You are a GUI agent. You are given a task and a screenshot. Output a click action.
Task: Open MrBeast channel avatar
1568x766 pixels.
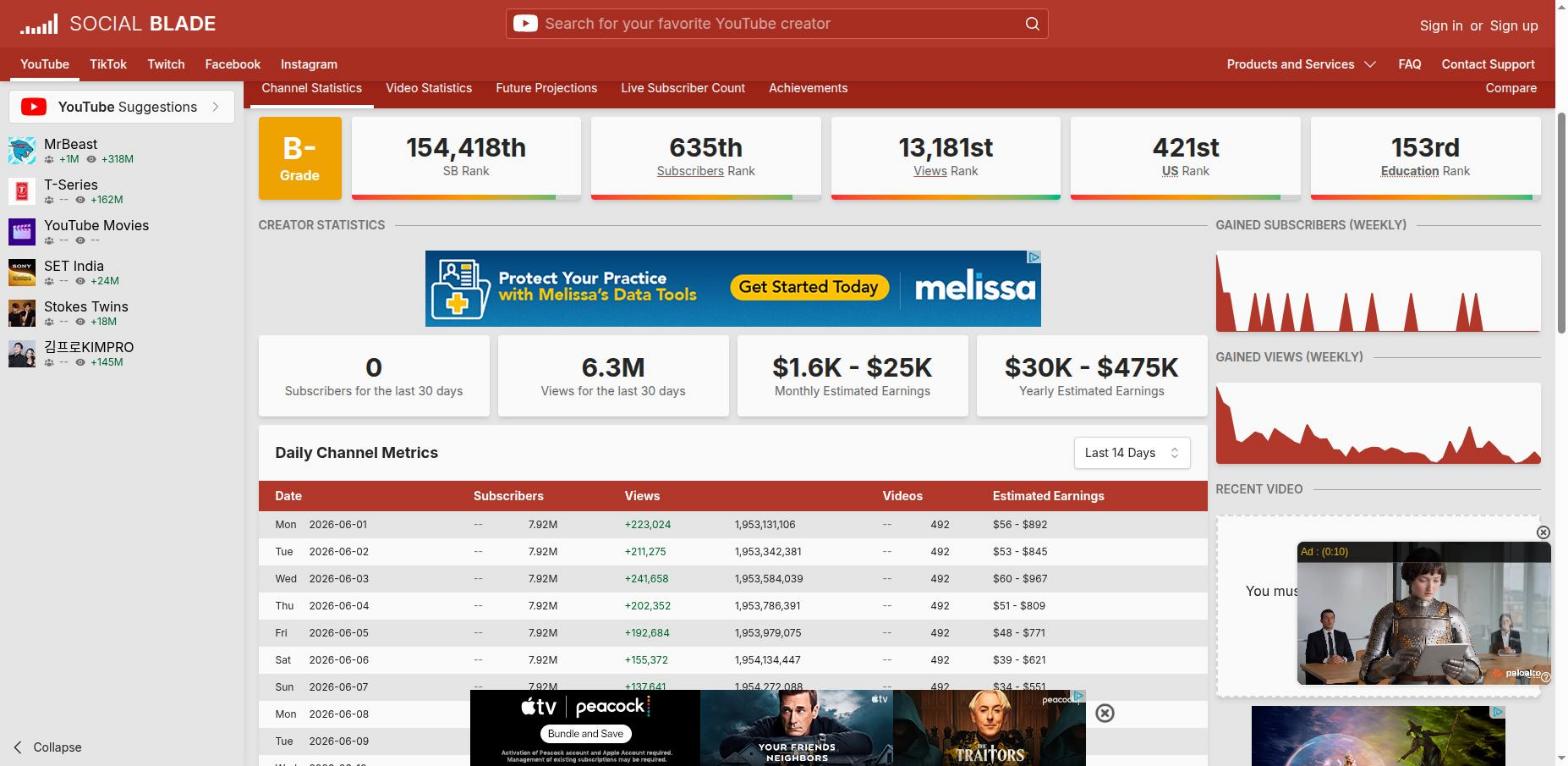click(22, 151)
